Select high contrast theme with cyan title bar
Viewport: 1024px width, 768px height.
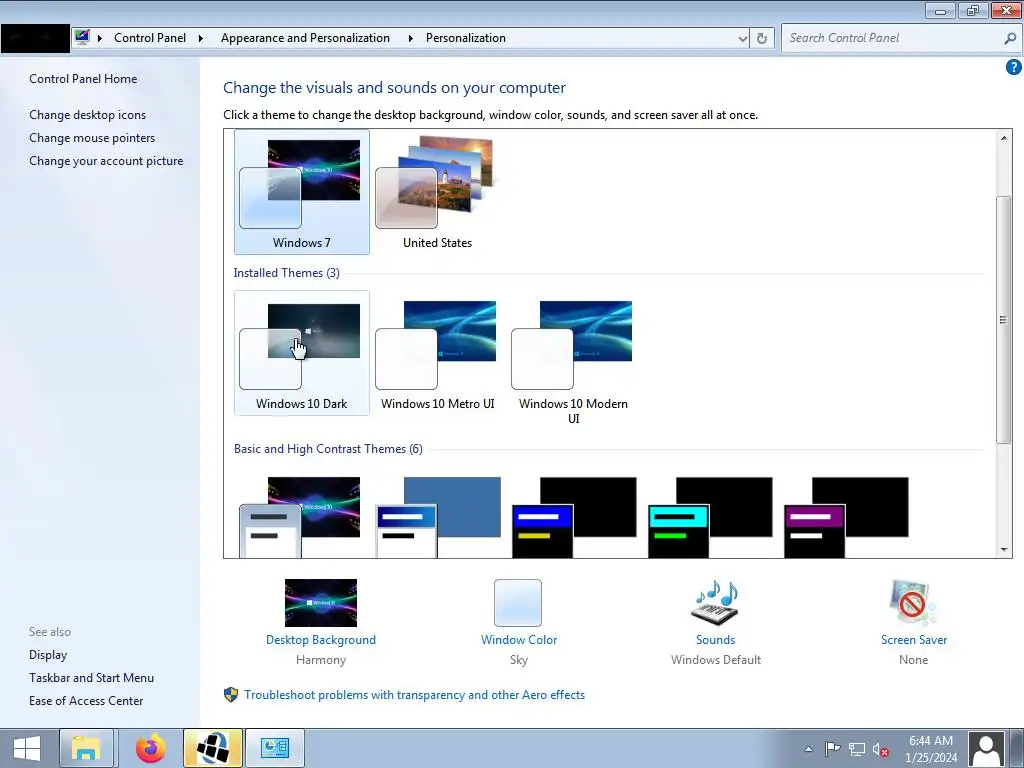pyautogui.click(x=710, y=517)
